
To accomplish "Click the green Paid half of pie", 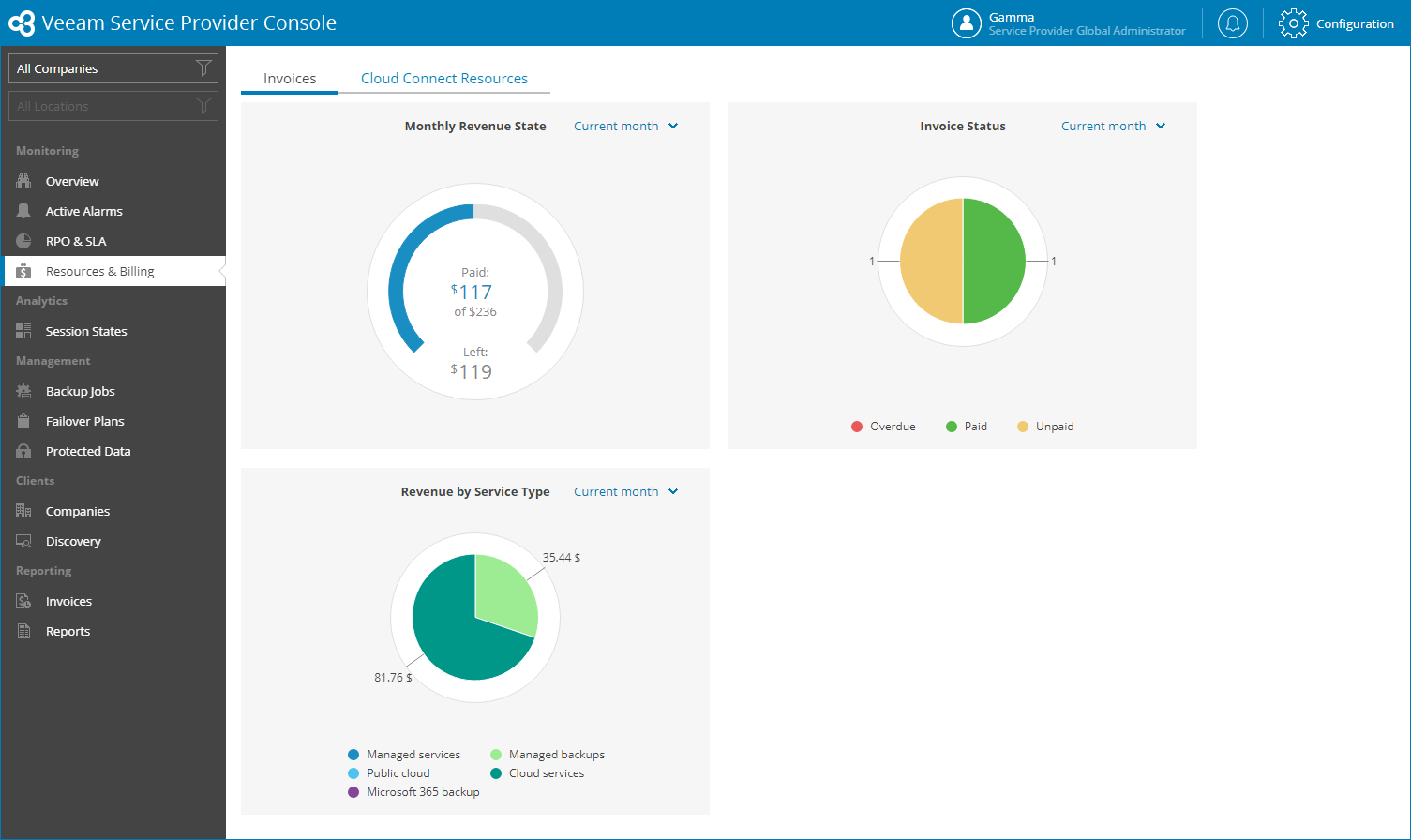I will click(996, 262).
